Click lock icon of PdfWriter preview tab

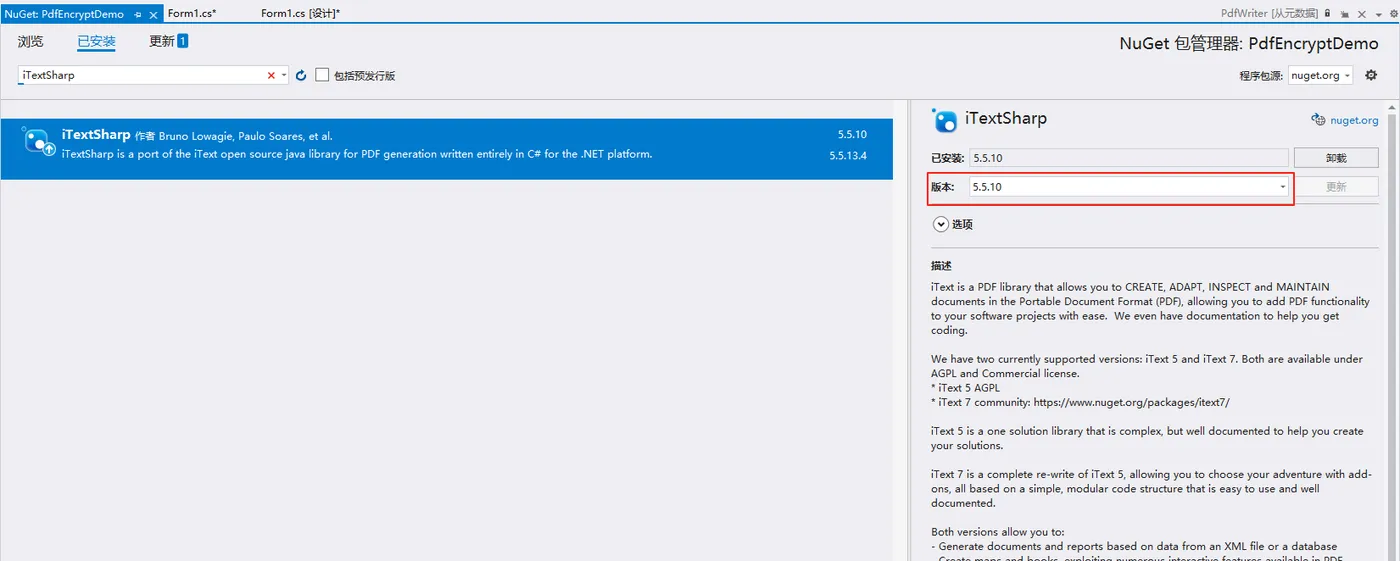pyautogui.click(x=1328, y=14)
